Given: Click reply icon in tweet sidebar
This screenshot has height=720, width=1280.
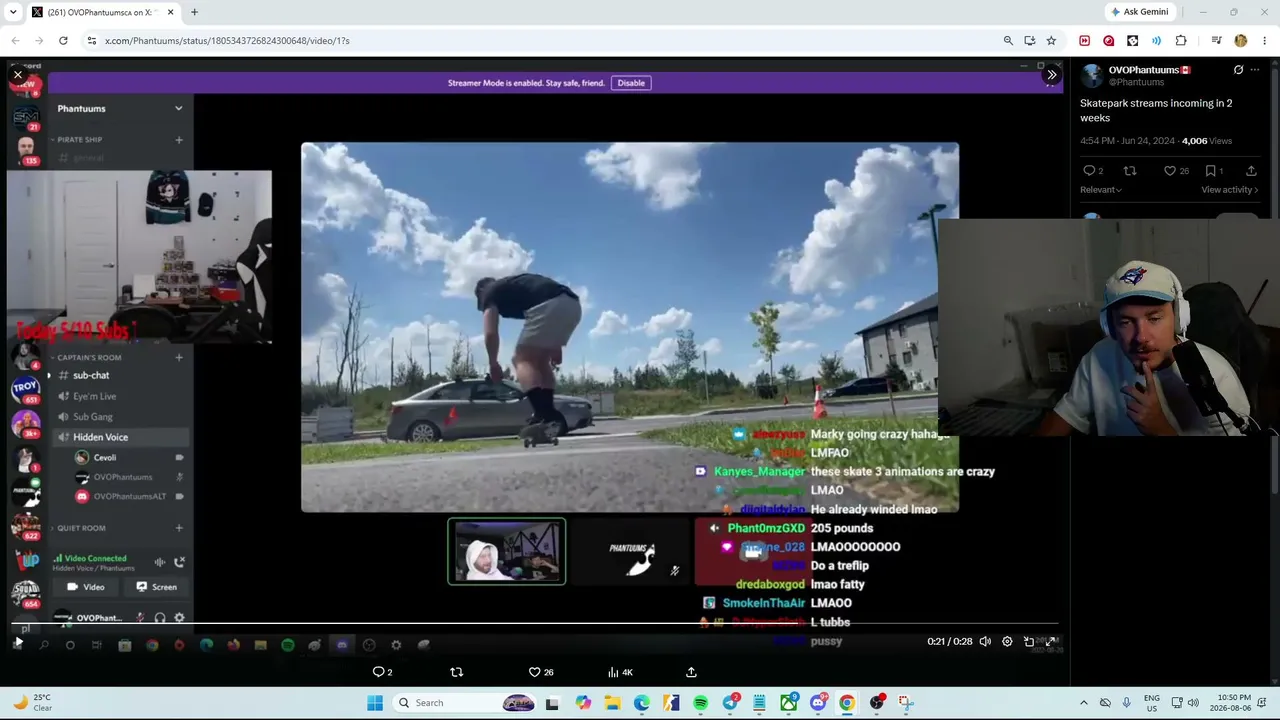Looking at the screenshot, I should [1093, 171].
